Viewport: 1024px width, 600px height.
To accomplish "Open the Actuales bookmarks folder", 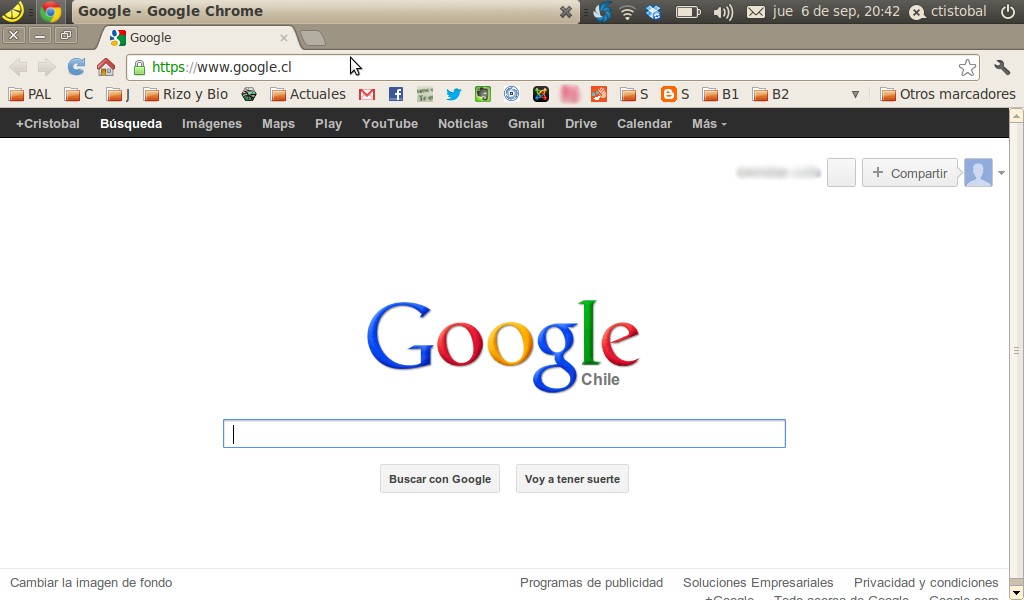I will click(308, 95).
